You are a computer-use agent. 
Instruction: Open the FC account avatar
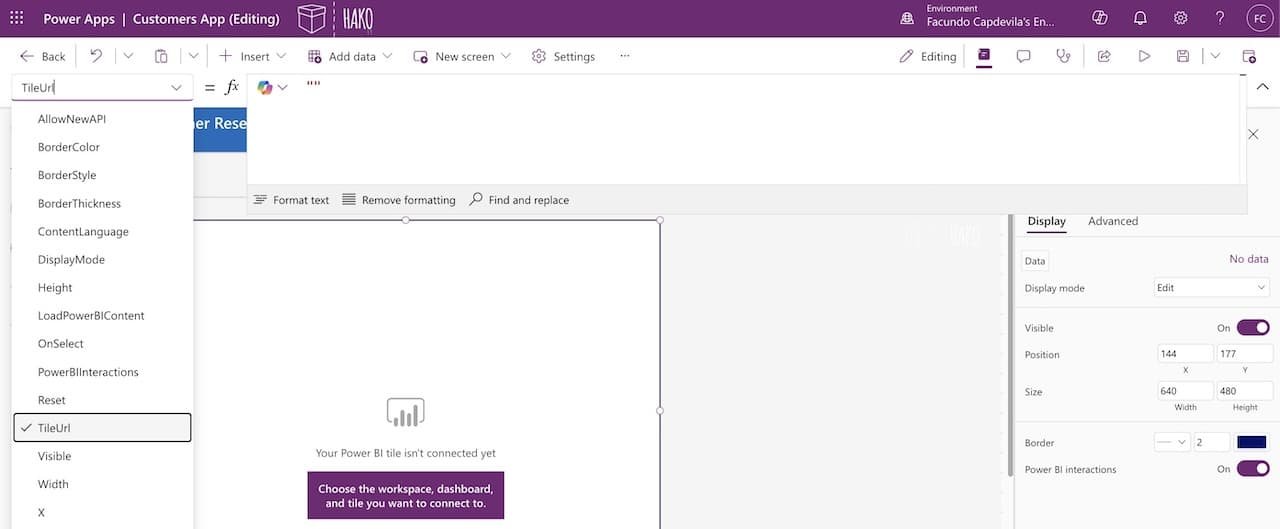[1258, 18]
